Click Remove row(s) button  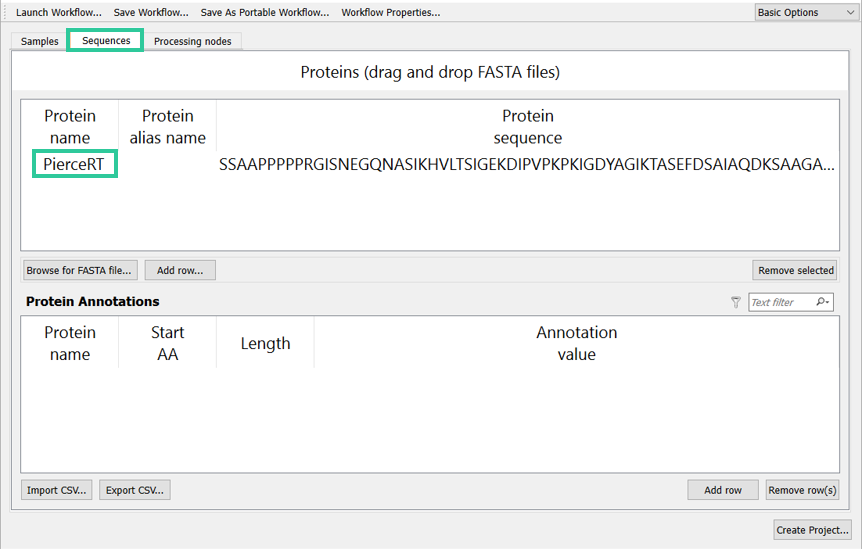pyautogui.click(x=802, y=490)
